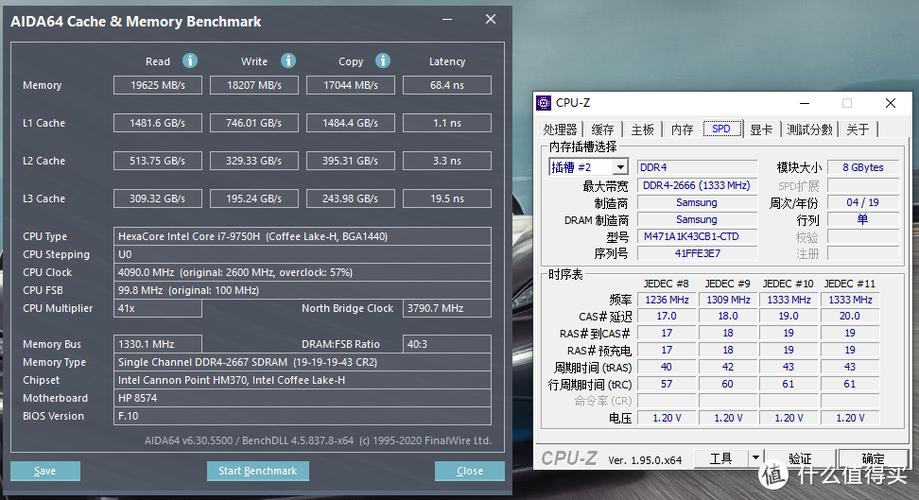Click the Write info icon in AIDA64
Image resolution: width=919 pixels, height=500 pixels.
[288, 60]
